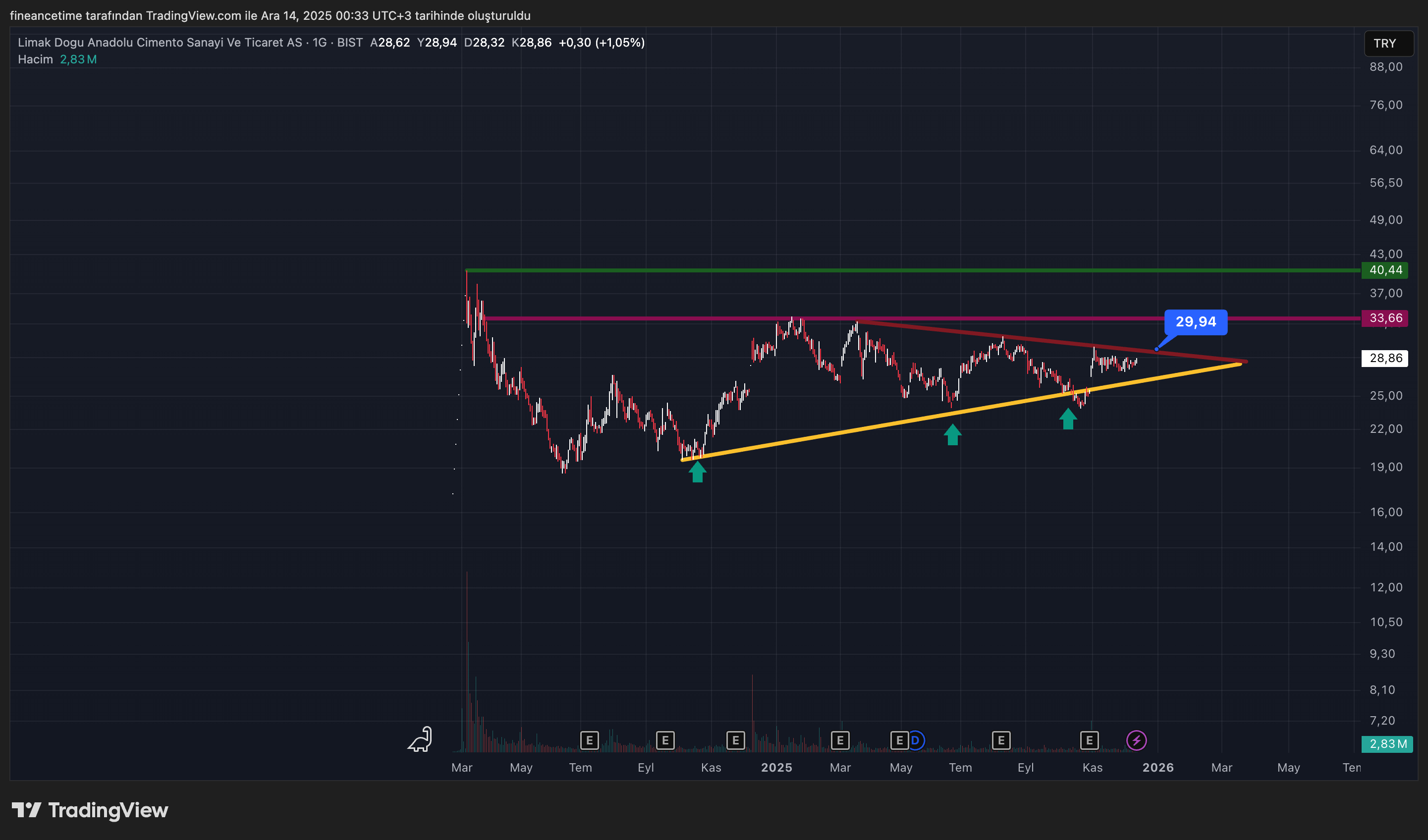The width and height of the screenshot is (1428, 840).
Task: Click the purple lightning bolt event icon
Action: tap(1136, 740)
